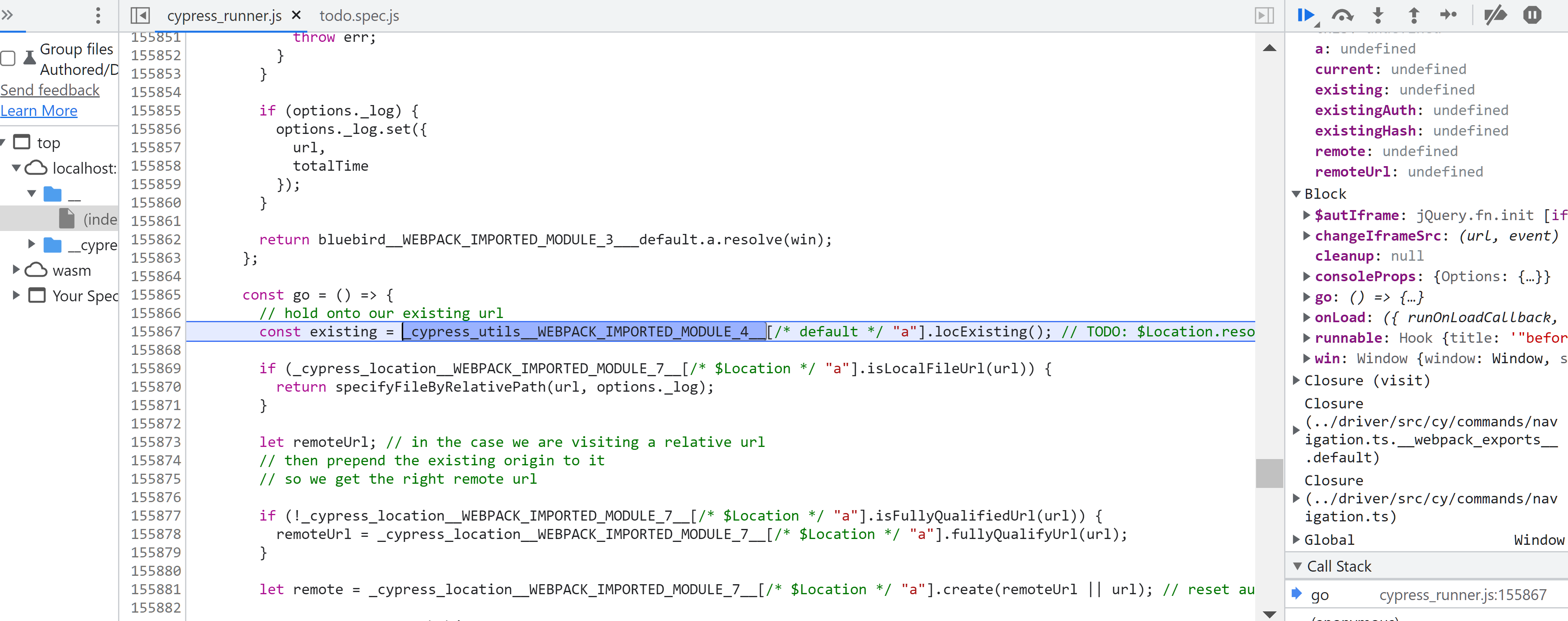Screen dimensions: 1568x621
Task: Toggle pause on exceptions
Action: [1532, 15]
